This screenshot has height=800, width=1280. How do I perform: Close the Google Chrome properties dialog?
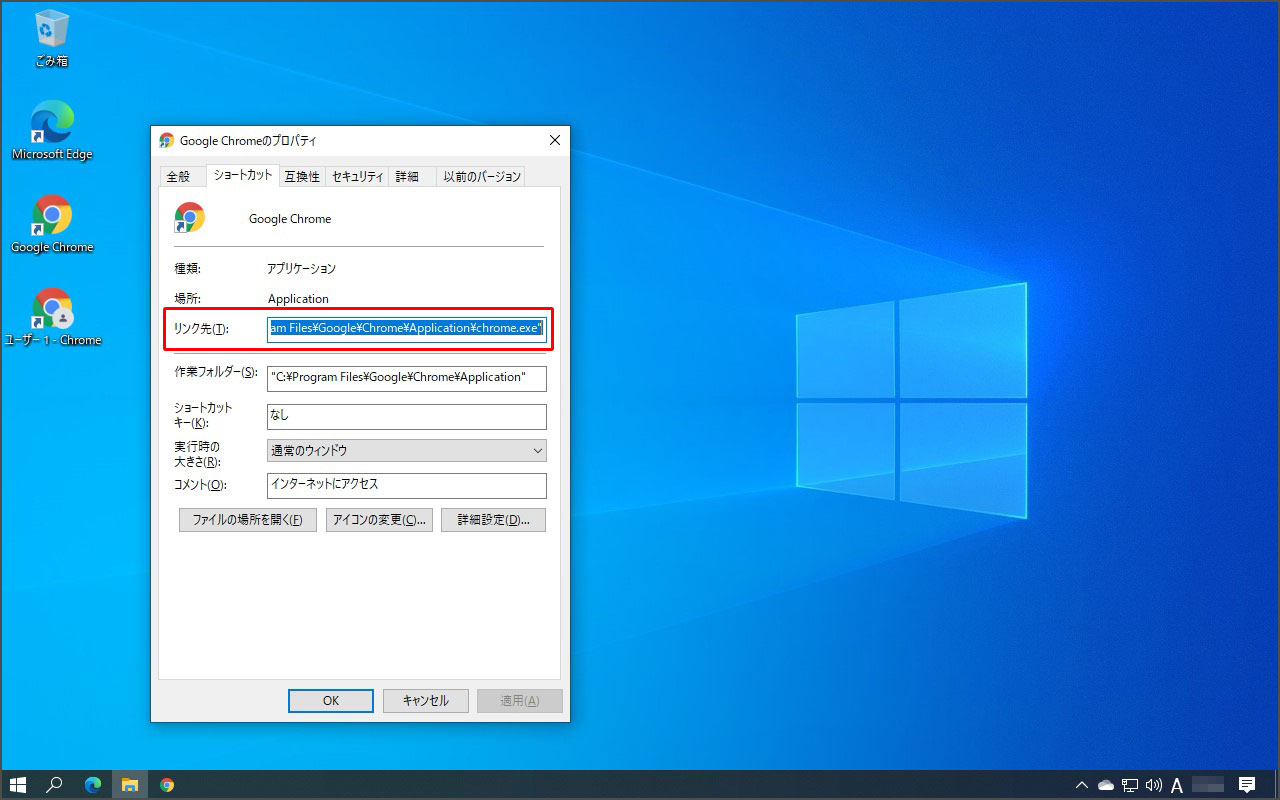[555, 141]
